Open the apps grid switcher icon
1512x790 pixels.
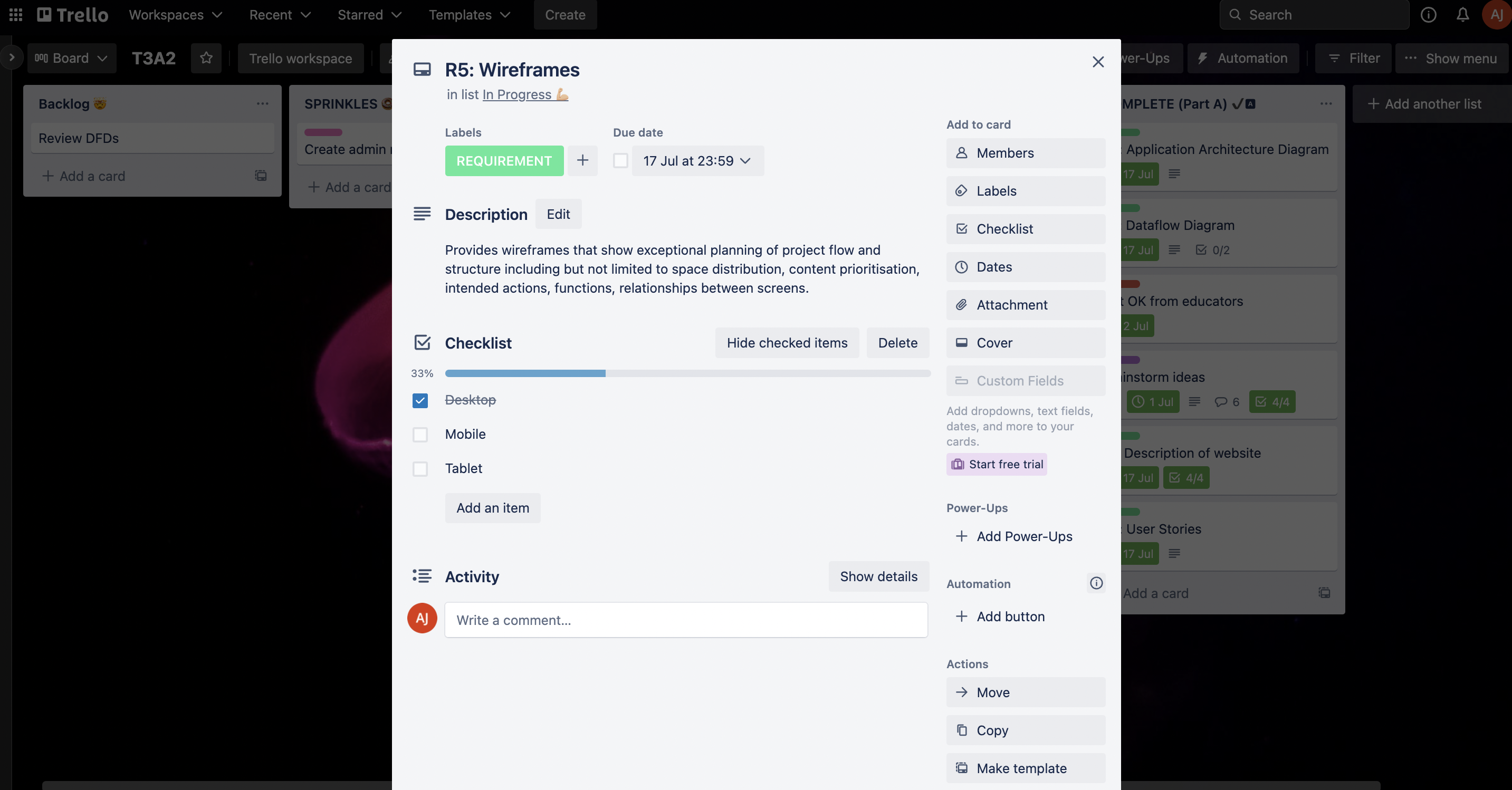(16, 15)
